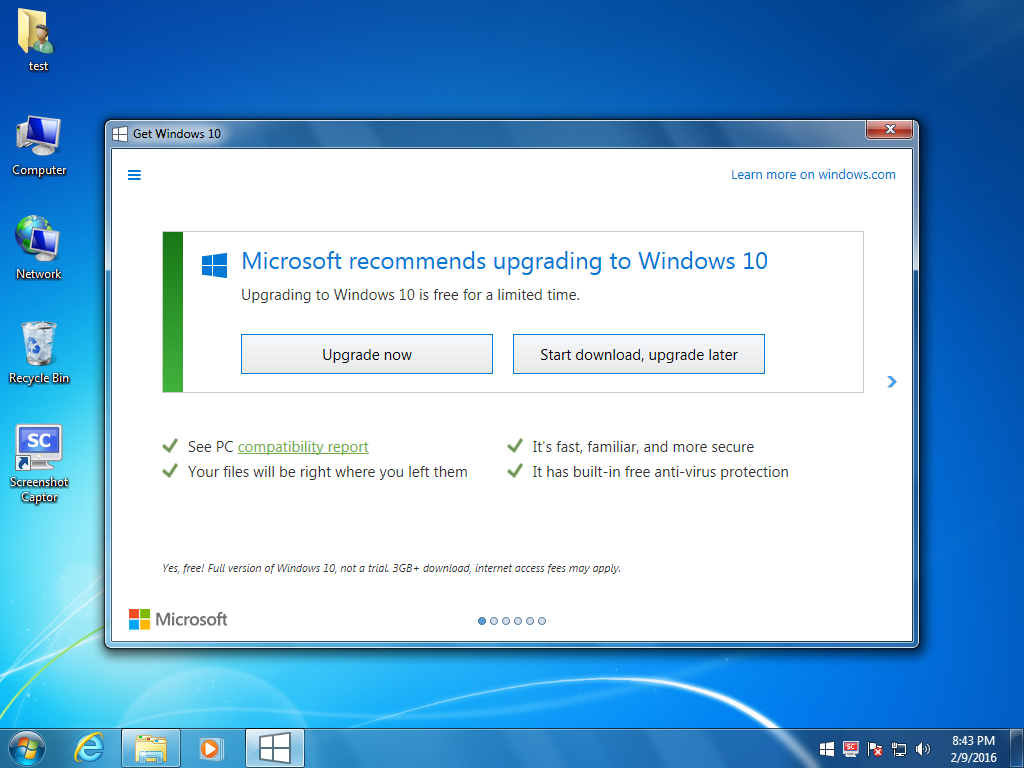
Task: Click the checkmark next to 'See PC'
Action: pyautogui.click(x=170, y=445)
